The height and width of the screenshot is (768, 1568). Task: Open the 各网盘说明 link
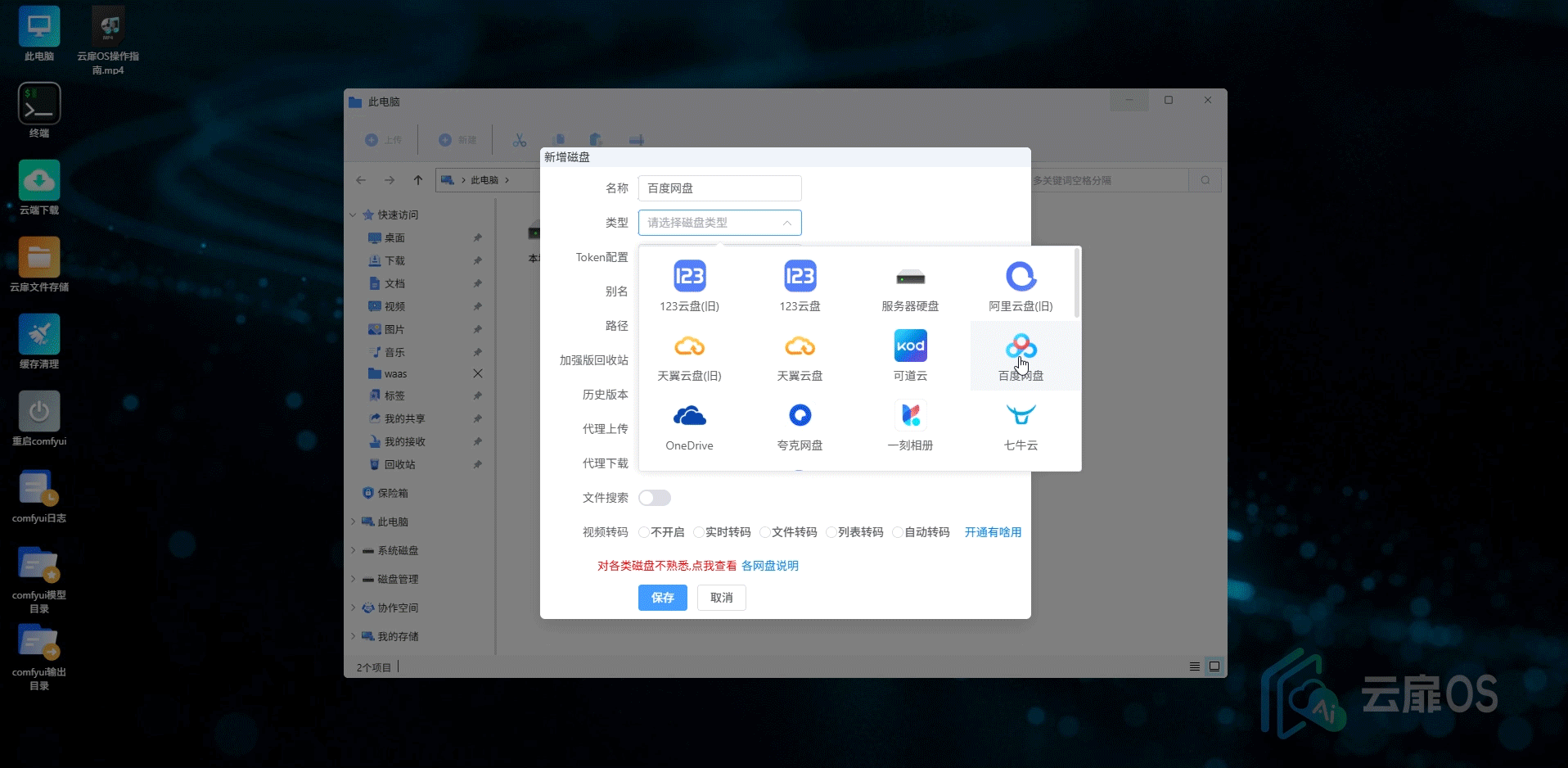coord(769,566)
